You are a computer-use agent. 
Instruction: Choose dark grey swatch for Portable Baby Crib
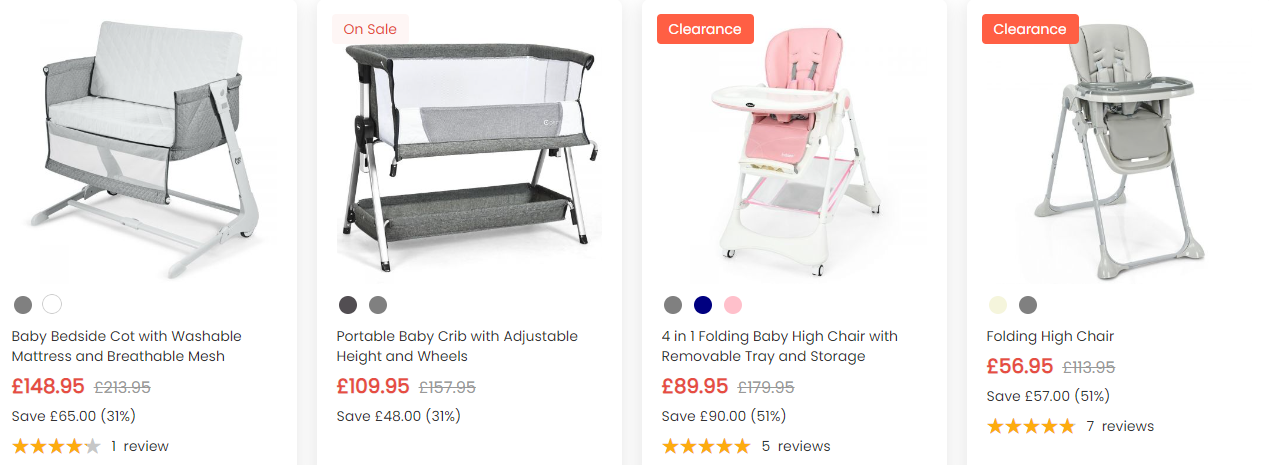click(348, 305)
